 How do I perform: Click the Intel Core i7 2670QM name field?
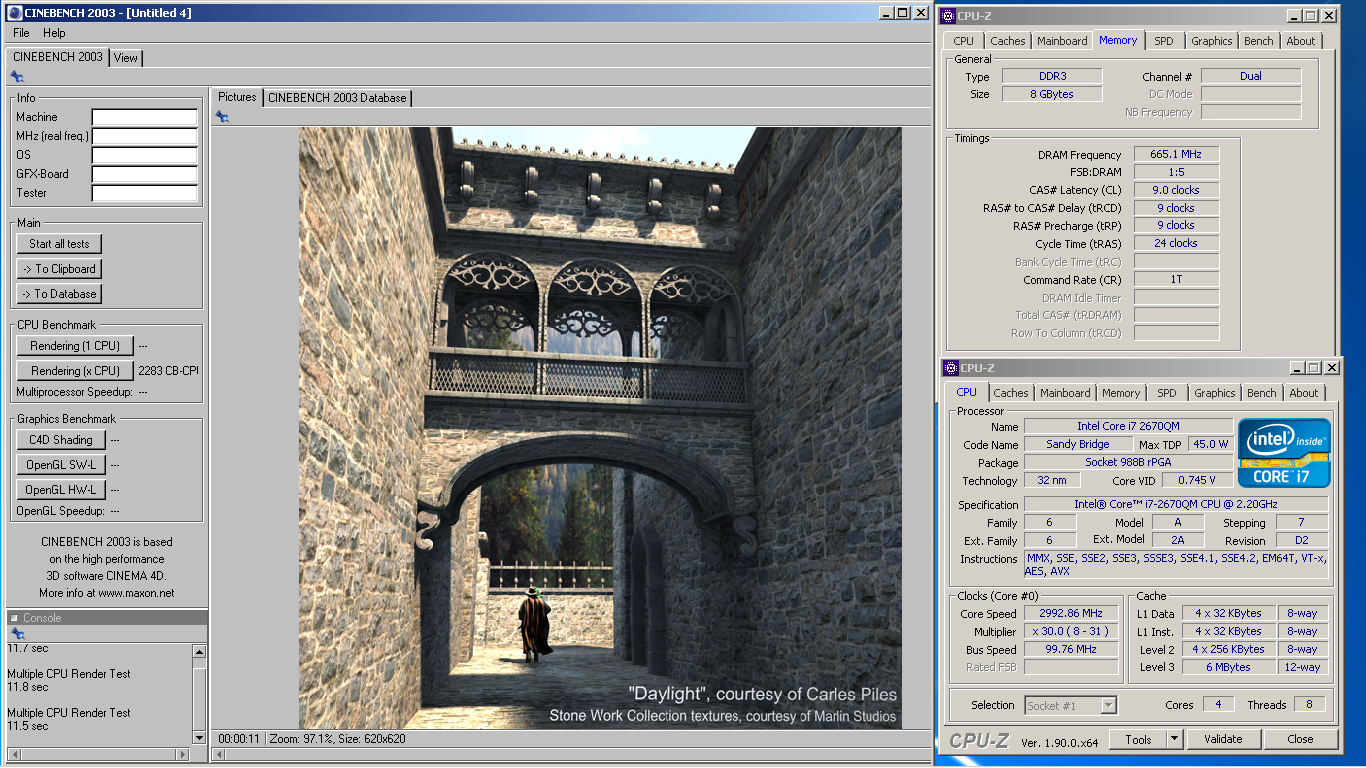[x=1129, y=426]
